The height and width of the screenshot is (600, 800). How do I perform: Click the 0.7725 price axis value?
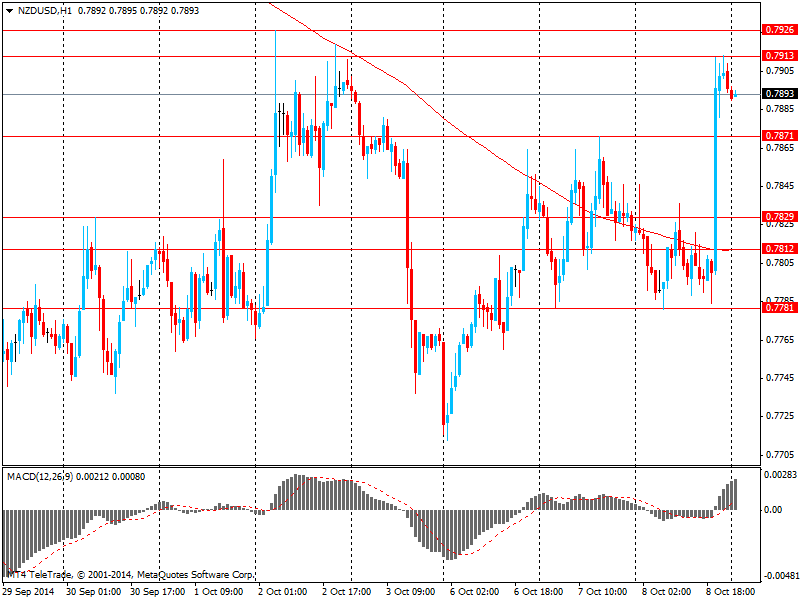pyautogui.click(x=780, y=416)
